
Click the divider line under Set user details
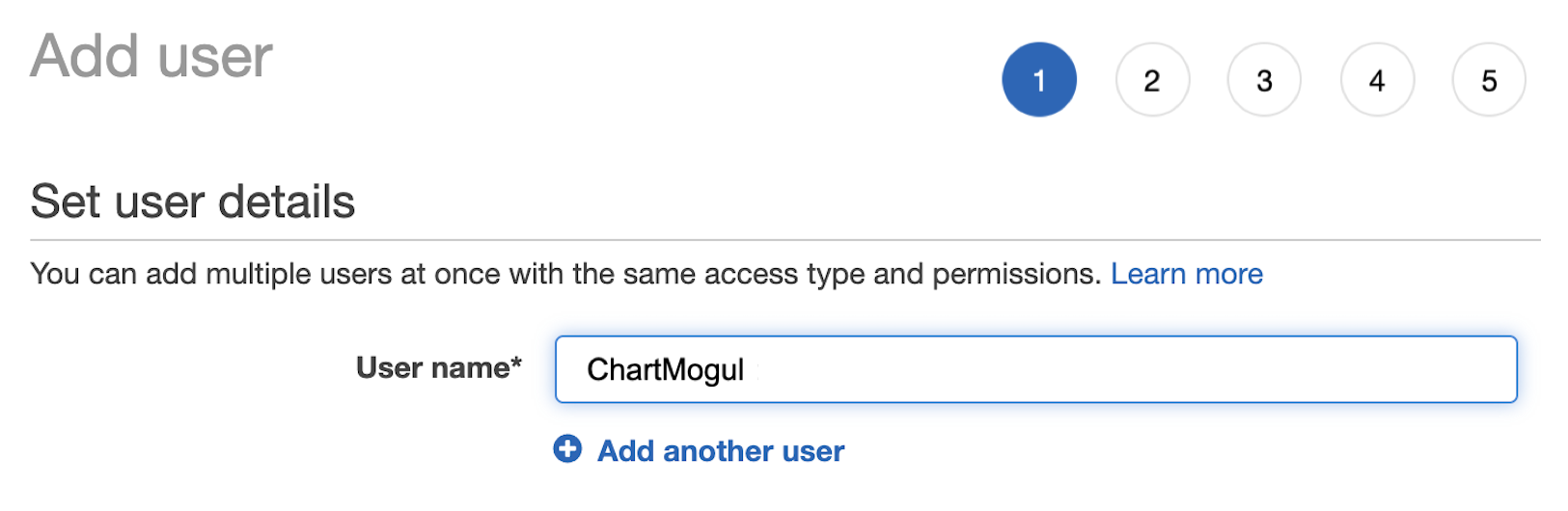click(x=785, y=239)
